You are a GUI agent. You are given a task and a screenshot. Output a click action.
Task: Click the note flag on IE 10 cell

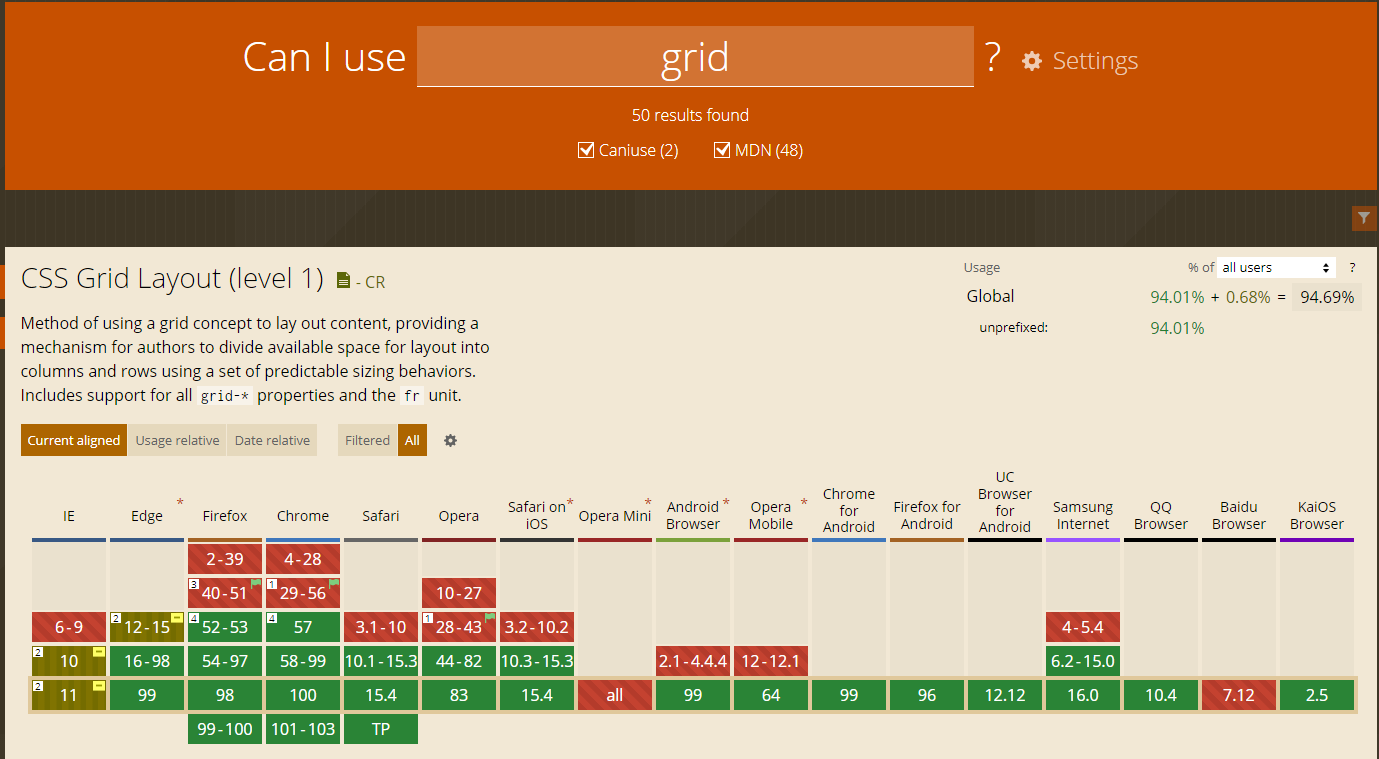tap(99, 652)
